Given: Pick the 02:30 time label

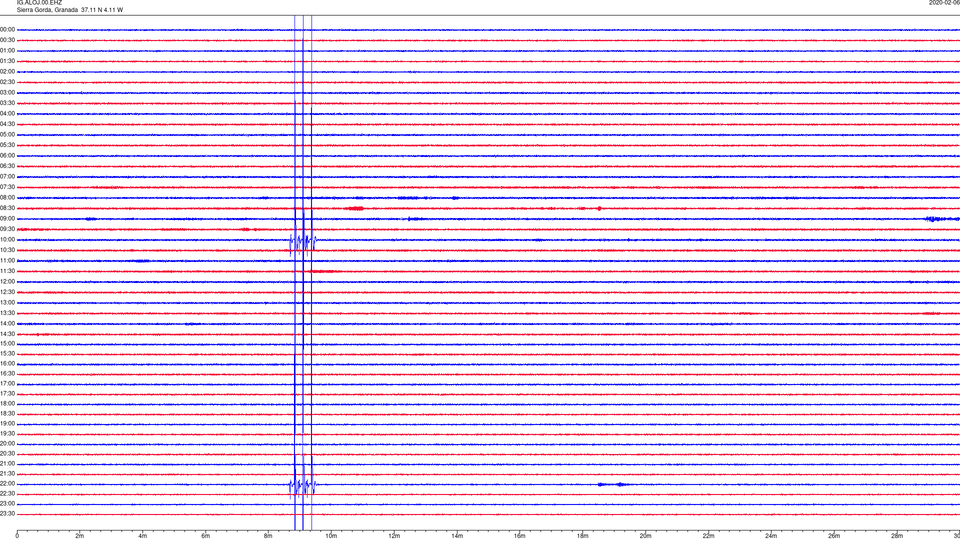Looking at the screenshot, I should click(7, 81).
